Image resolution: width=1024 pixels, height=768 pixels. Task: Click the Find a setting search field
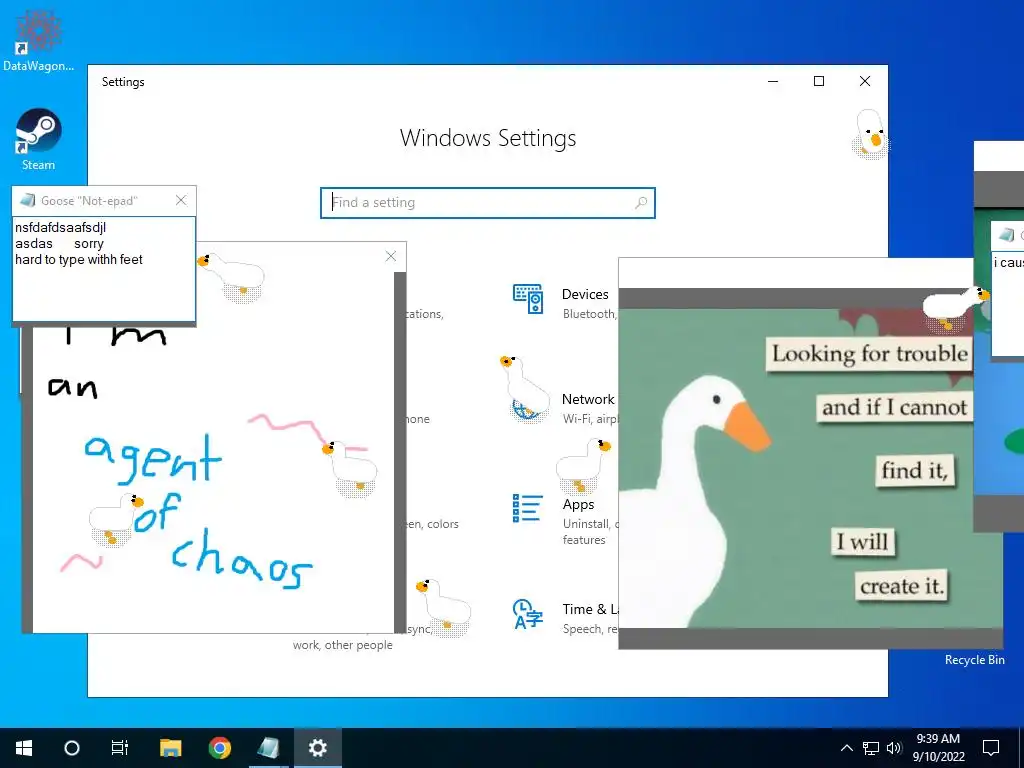488,202
